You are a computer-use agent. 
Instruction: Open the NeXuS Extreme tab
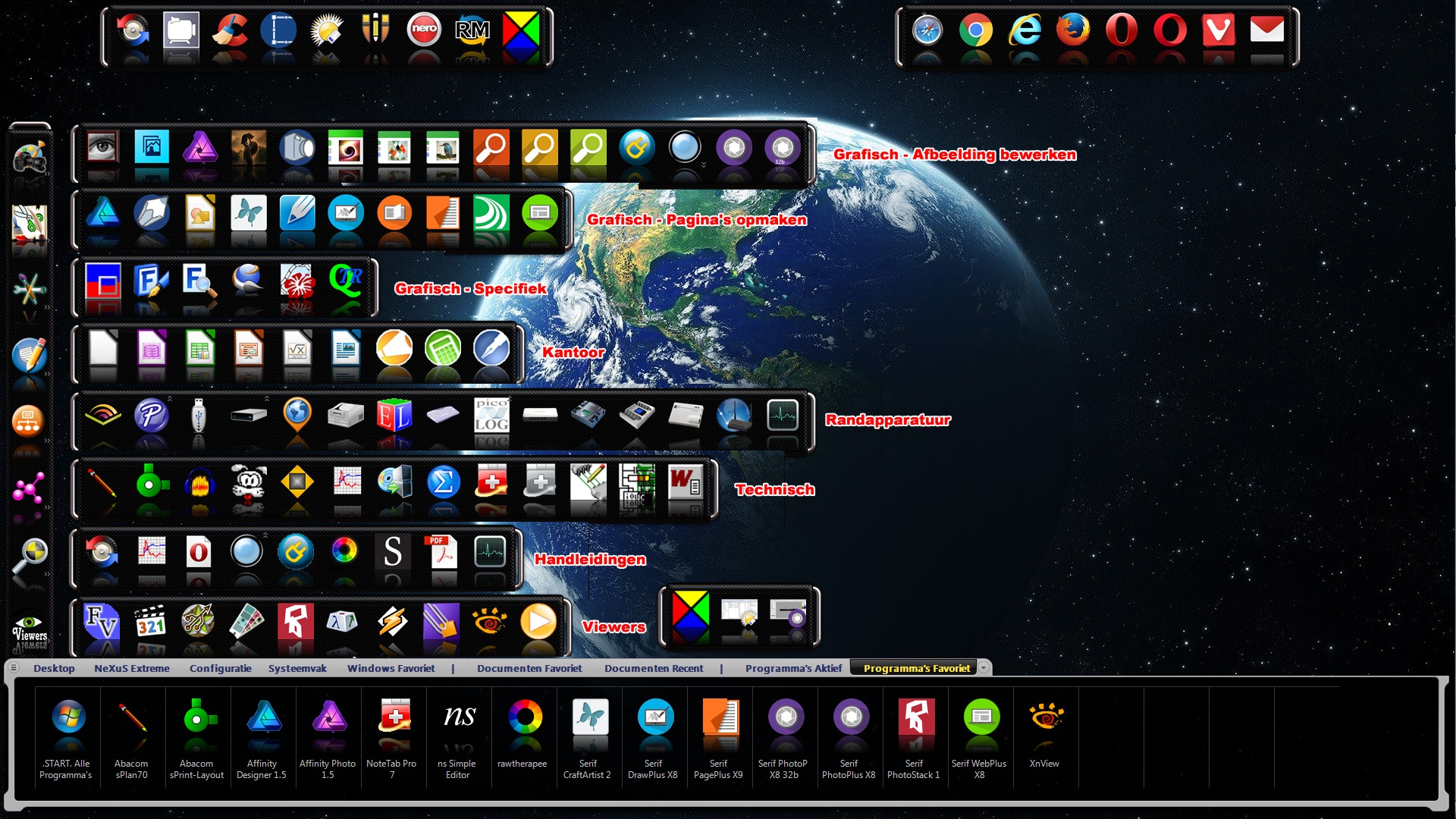pos(132,668)
